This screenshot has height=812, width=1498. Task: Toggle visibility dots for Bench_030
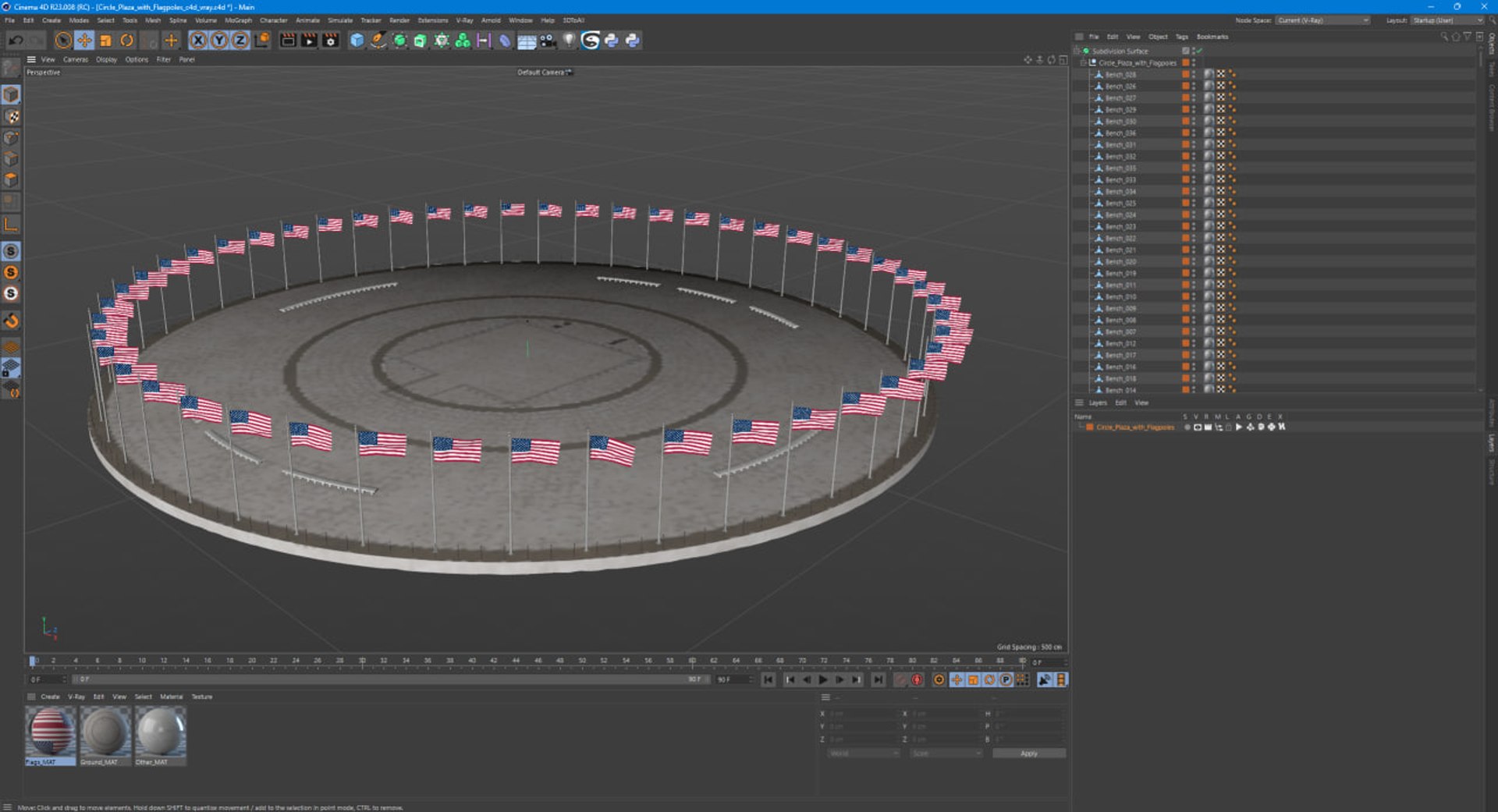point(1194,121)
